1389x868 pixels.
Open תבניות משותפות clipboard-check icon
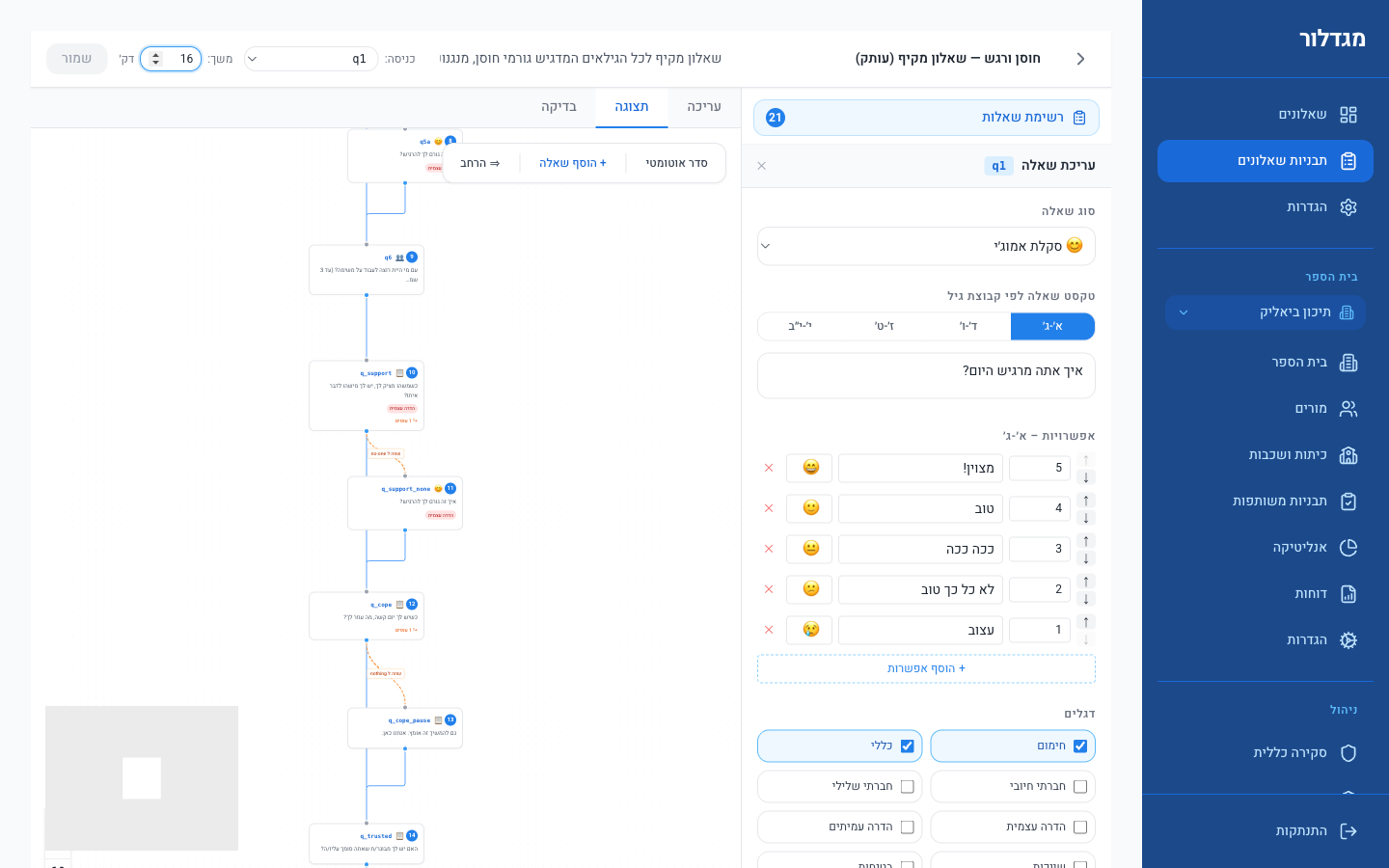coord(1348,502)
